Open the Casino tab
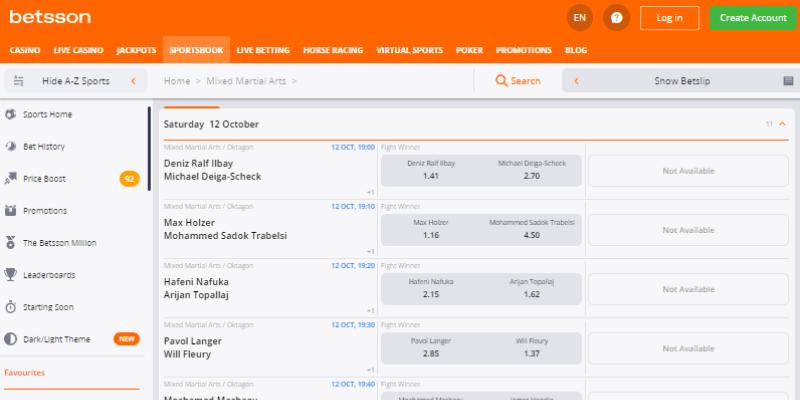The width and height of the screenshot is (800, 400). 25,50
